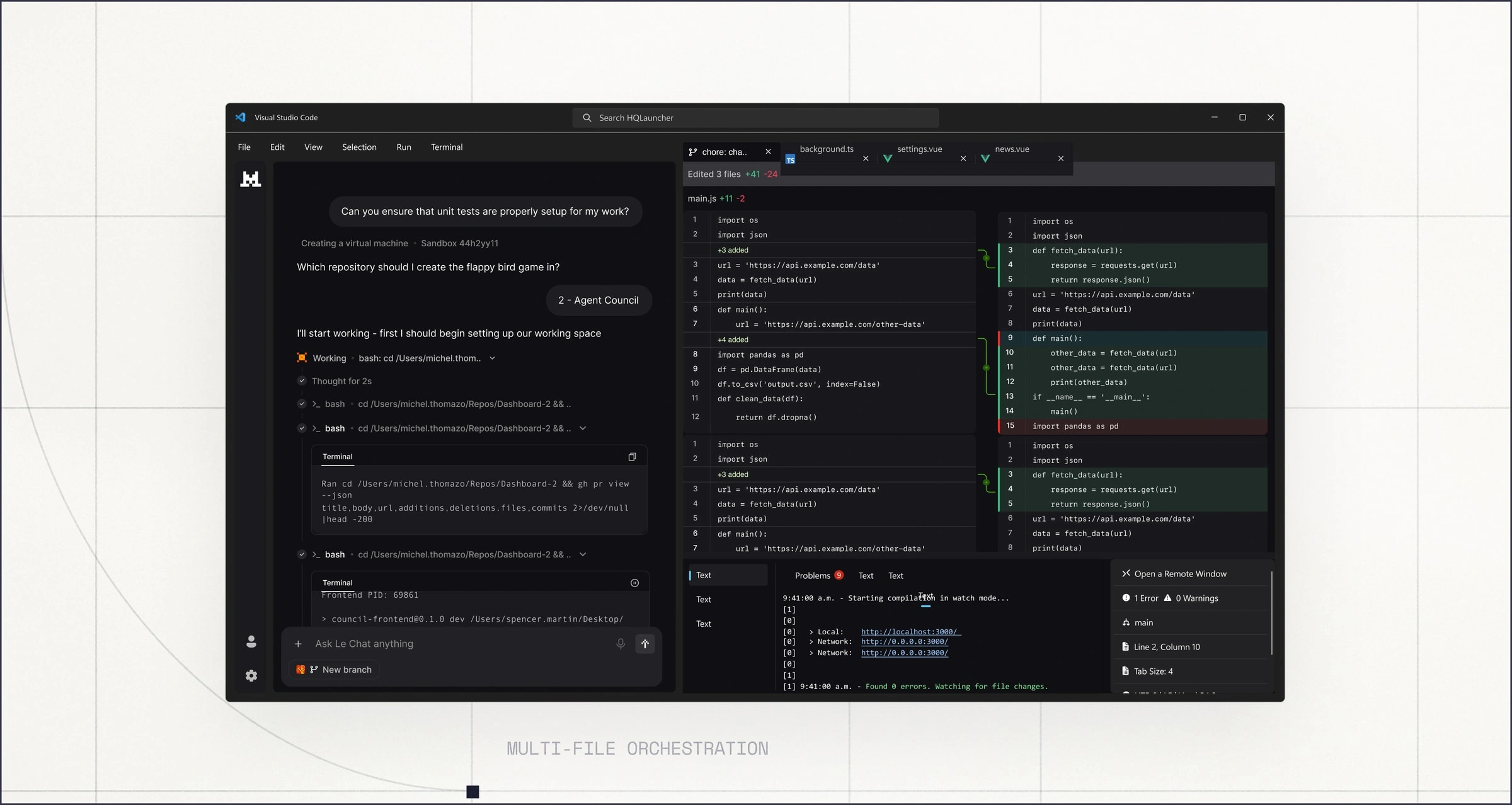Click the New branch button
1512x805 pixels.
[x=335, y=670]
